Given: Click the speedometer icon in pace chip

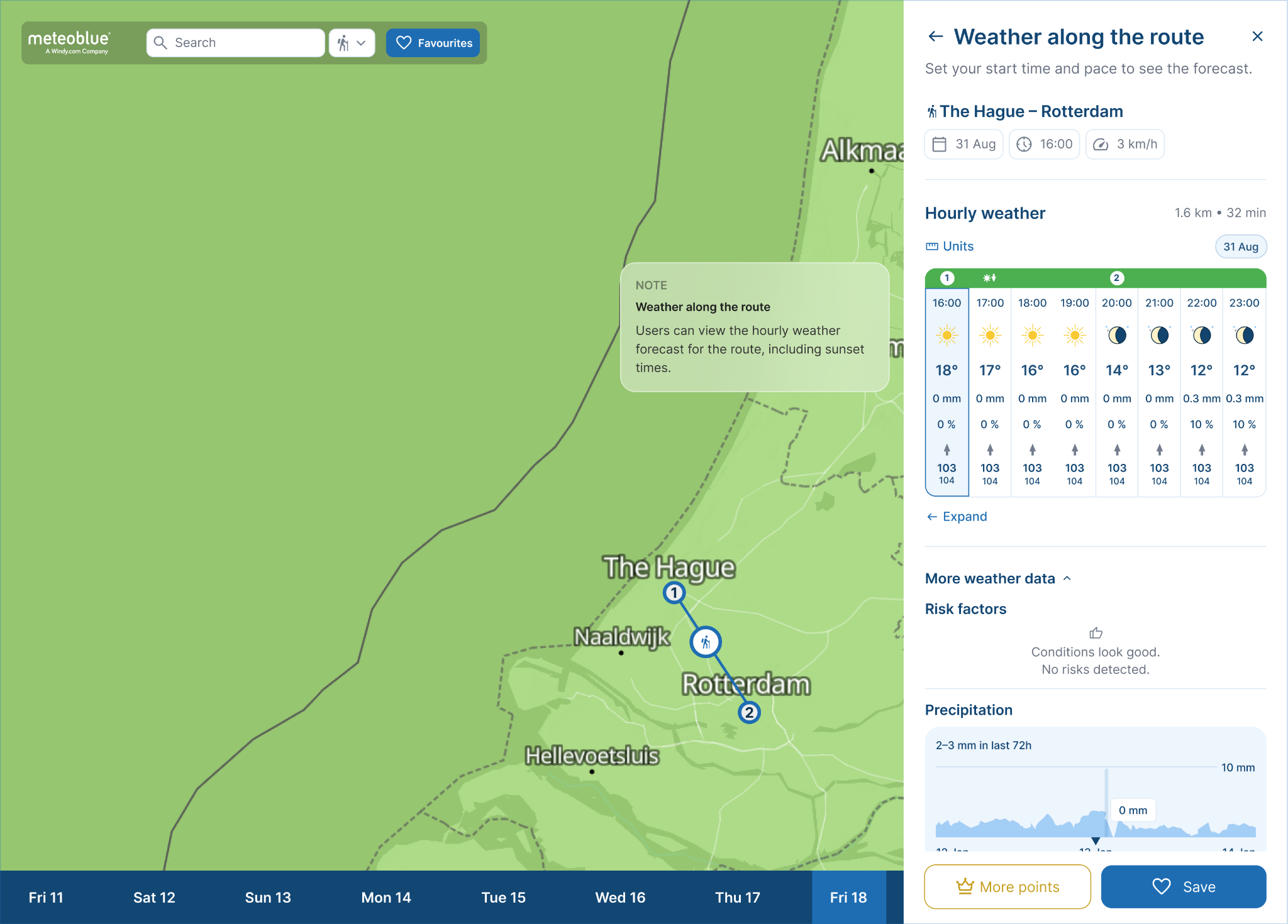Looking at the screenshot, I should tap(1101, 145).
